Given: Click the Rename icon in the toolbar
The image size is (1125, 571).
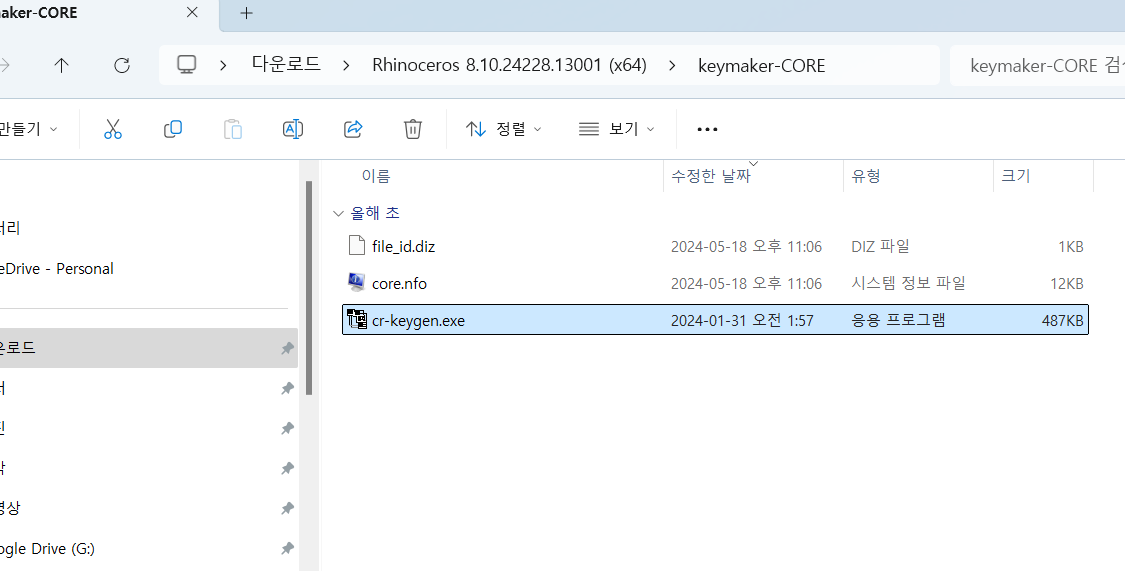Looking at the screenshot, I should tap(293, 129).
